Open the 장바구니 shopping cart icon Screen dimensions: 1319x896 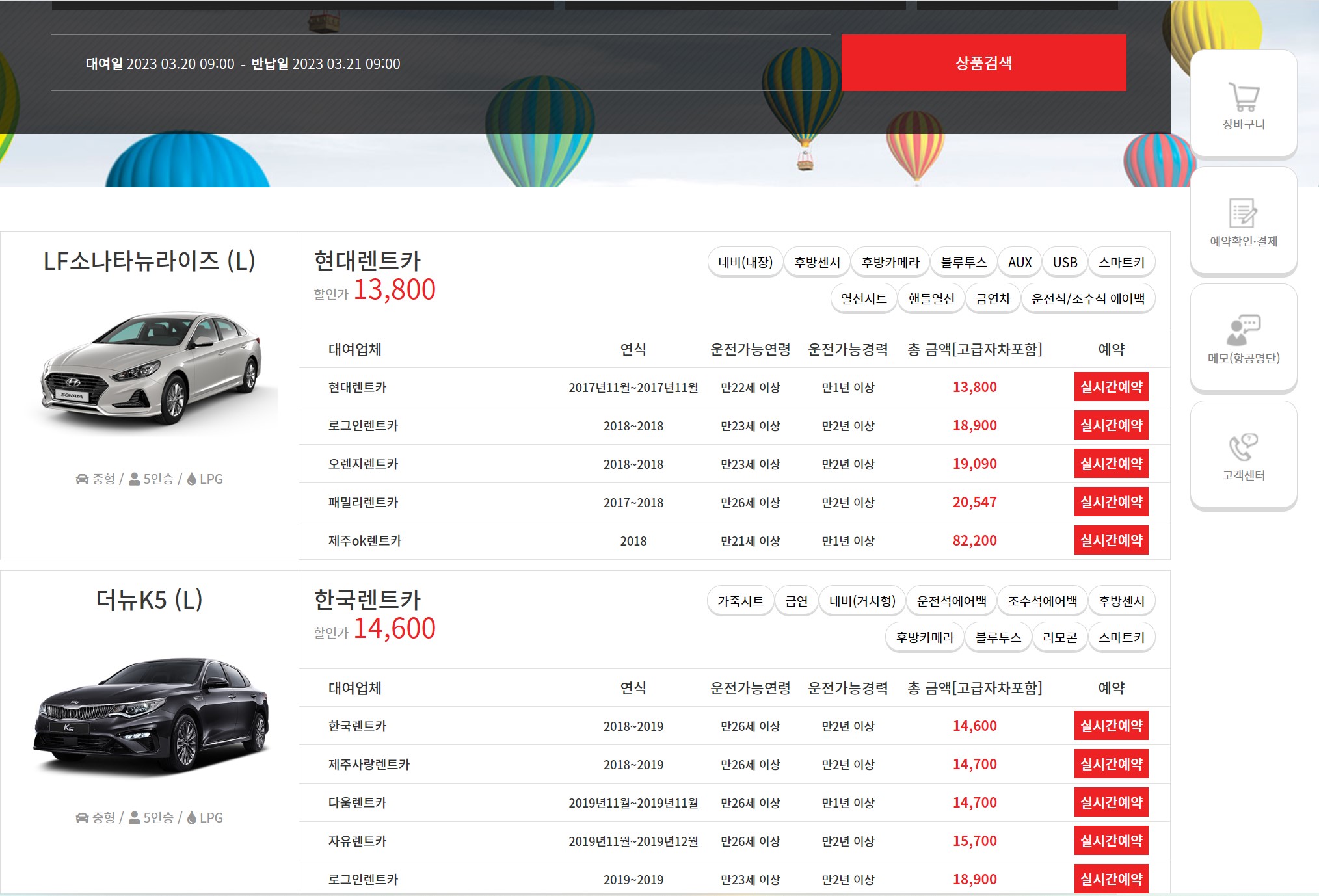[x=1244, y=98]
